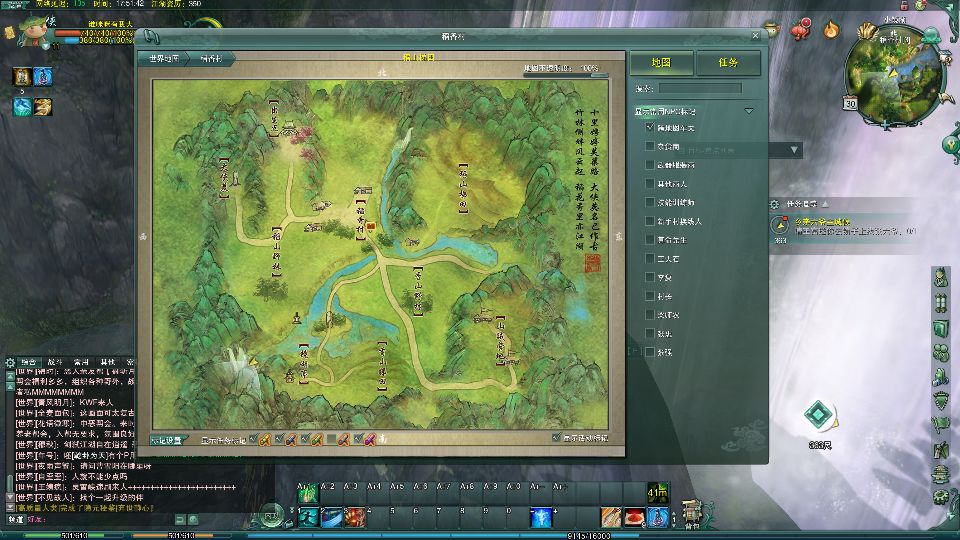
Task: Toggle the purple scroll quest marker checkbox
Action: click(x=358, y=439)
